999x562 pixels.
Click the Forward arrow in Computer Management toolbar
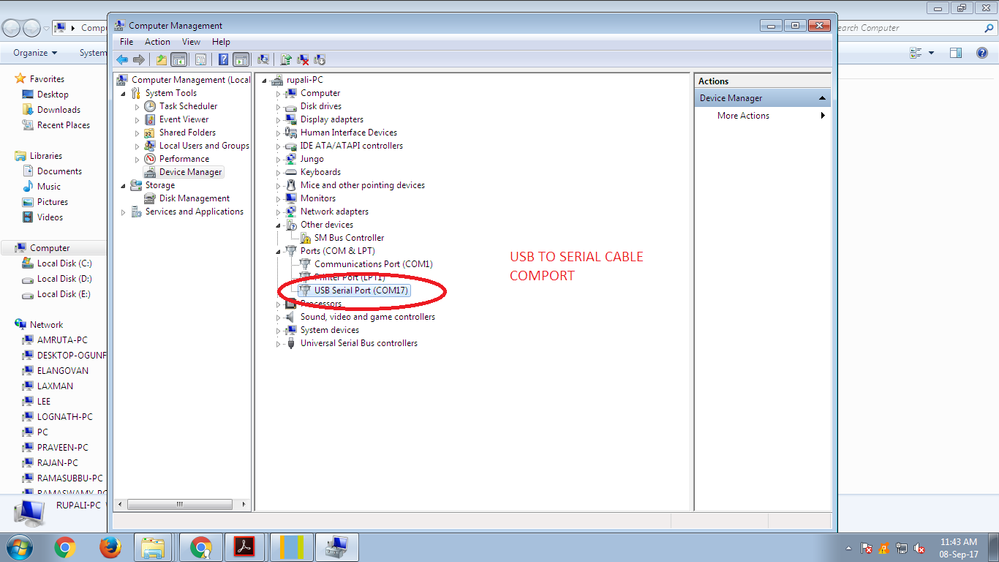(138, 60)
